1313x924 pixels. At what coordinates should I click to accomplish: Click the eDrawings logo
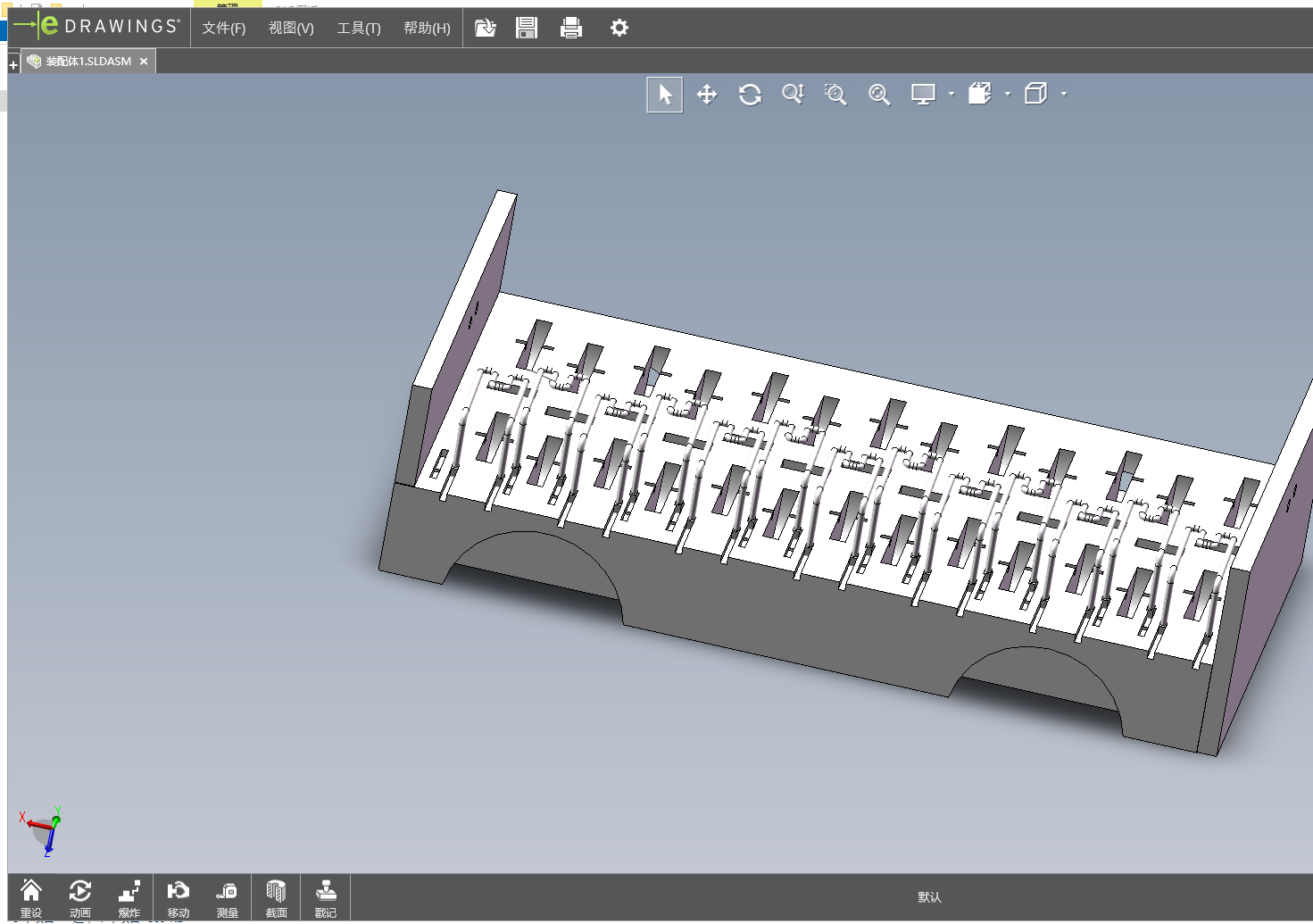(96, 26)
